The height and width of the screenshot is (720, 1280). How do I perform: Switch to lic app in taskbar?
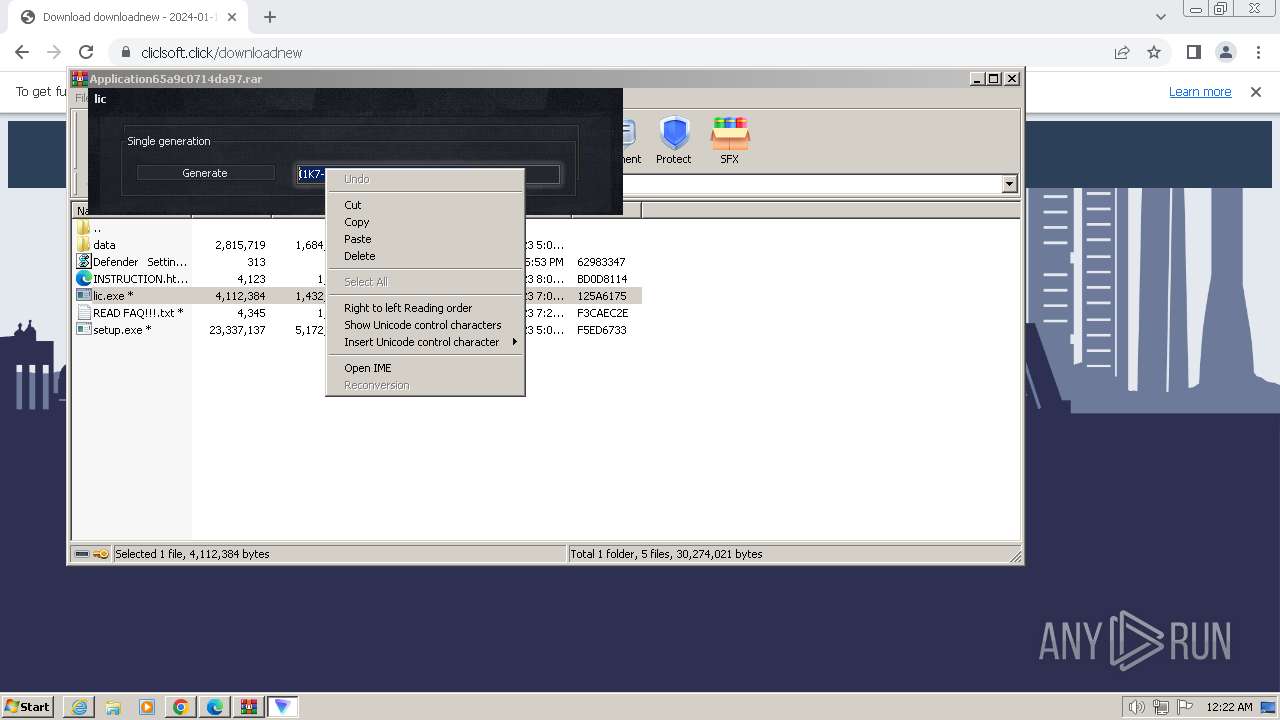[283, 706]
